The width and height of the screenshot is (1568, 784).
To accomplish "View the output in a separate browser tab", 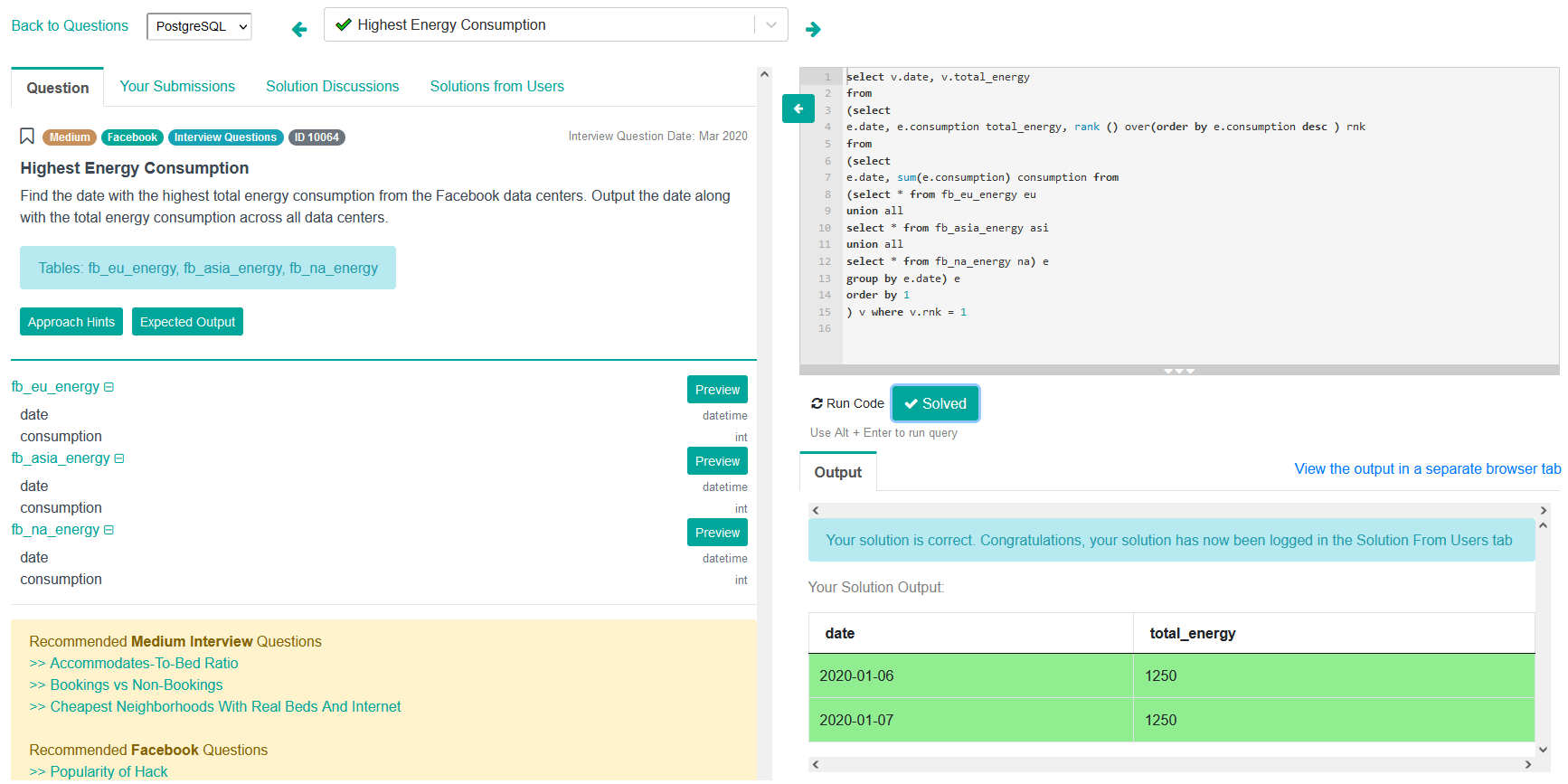I will pyautogui.click(x=1427, y=468).
